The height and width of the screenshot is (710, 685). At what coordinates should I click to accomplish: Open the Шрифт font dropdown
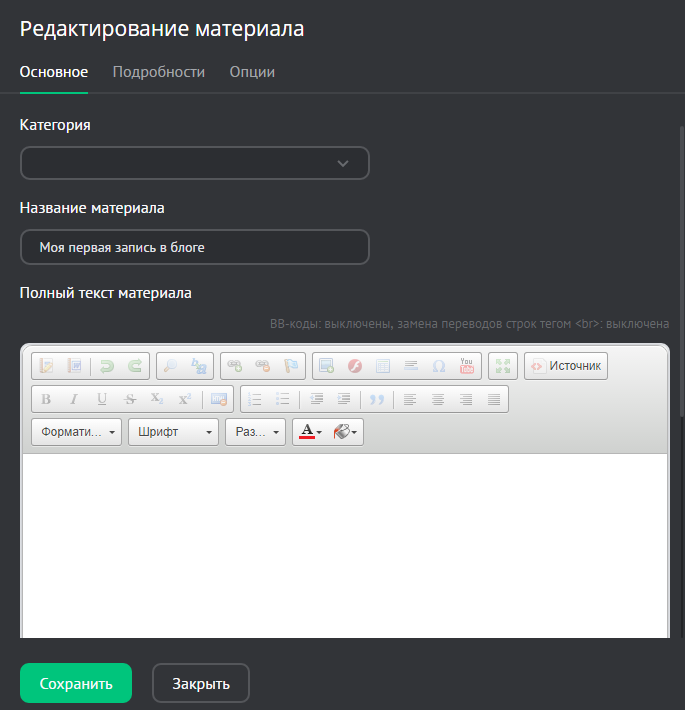coord(173,432)
